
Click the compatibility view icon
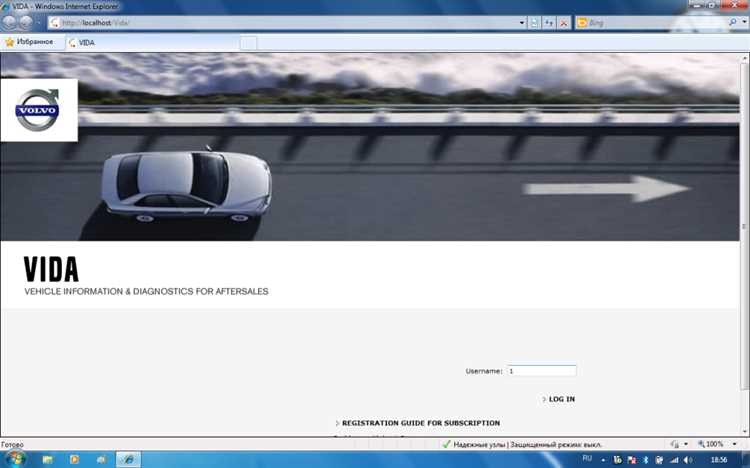[534, 22]
